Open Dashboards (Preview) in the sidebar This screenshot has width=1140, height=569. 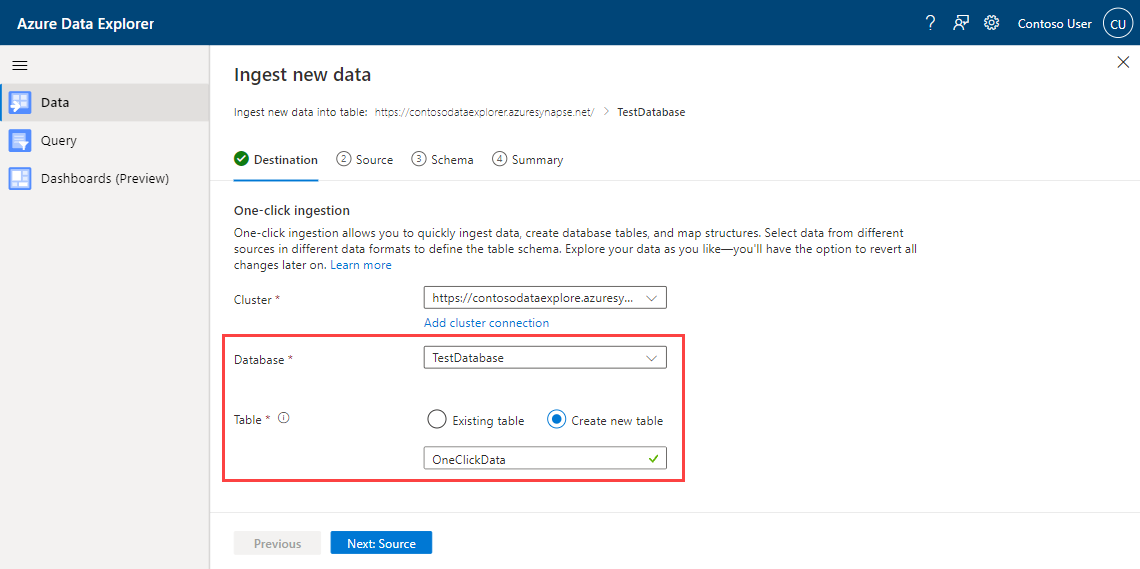click(105, 178)
